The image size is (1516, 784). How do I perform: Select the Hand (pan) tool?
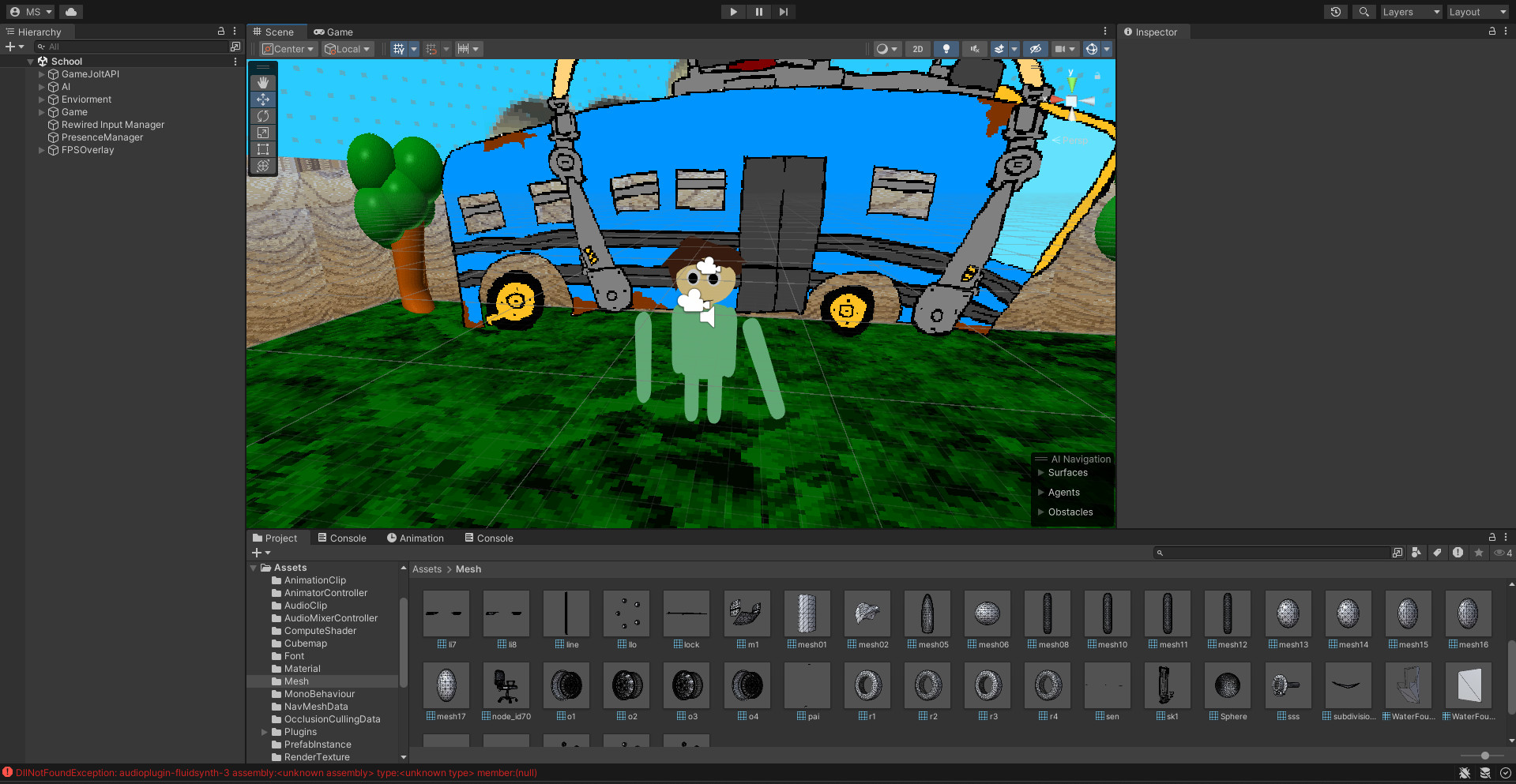262,82
